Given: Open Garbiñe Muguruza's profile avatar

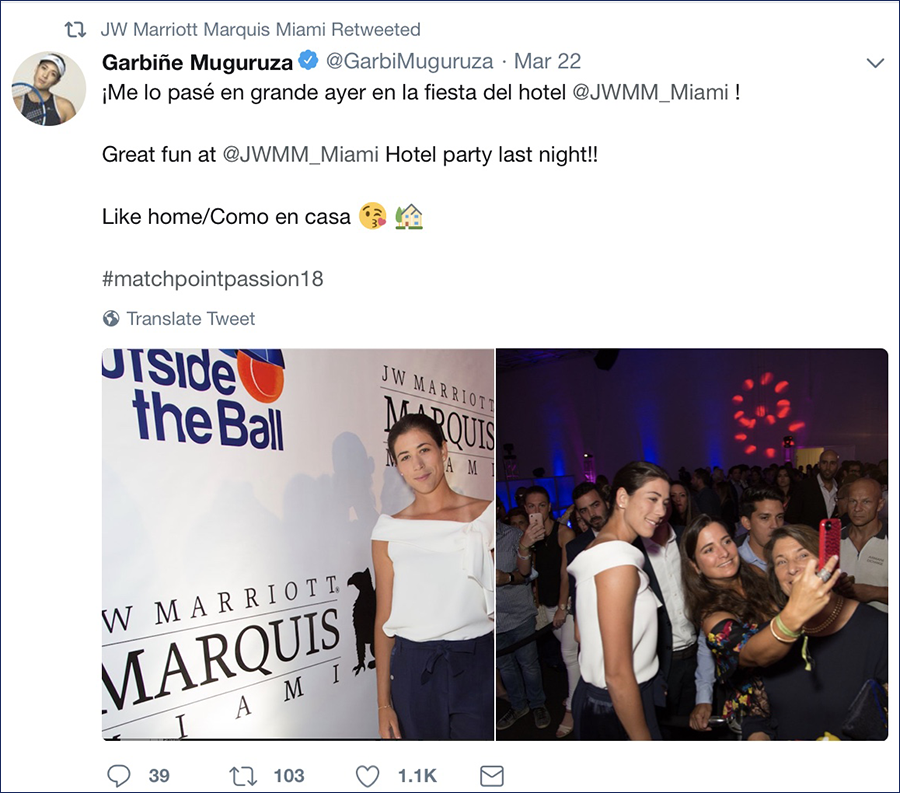Looking at the screenshot, I should (x=49, y=88).
